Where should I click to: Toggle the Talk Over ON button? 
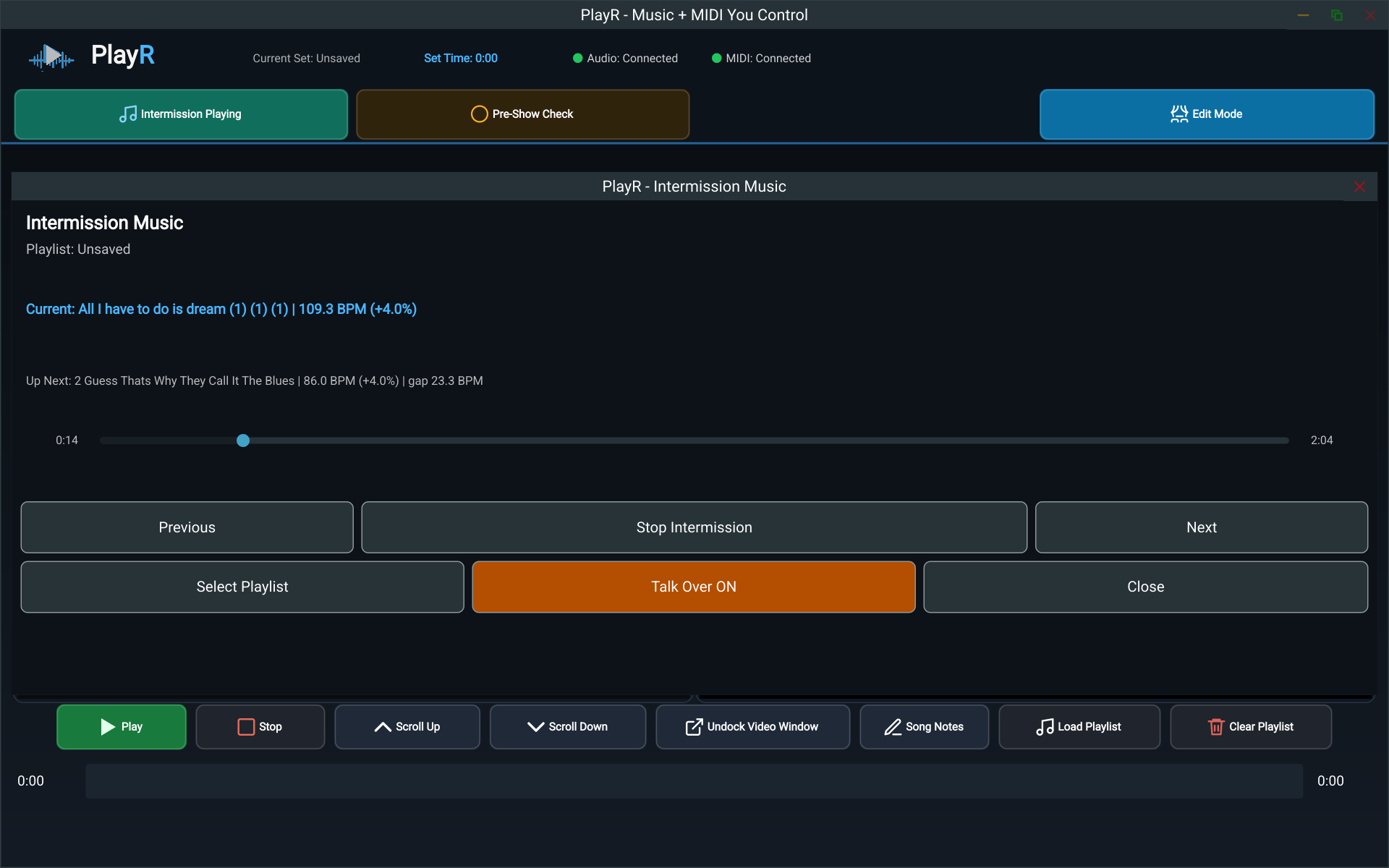[694, 587]
